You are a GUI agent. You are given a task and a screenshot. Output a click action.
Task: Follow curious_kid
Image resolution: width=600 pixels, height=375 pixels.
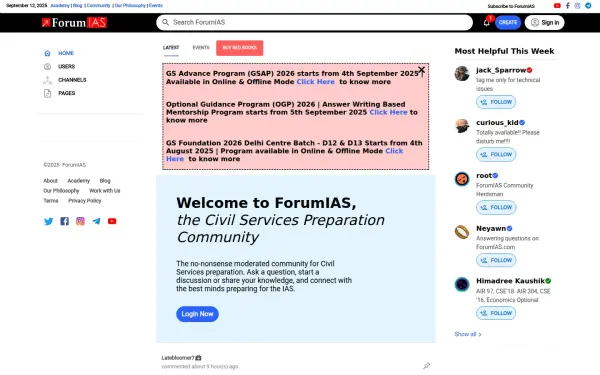click(x=496, y=155)
